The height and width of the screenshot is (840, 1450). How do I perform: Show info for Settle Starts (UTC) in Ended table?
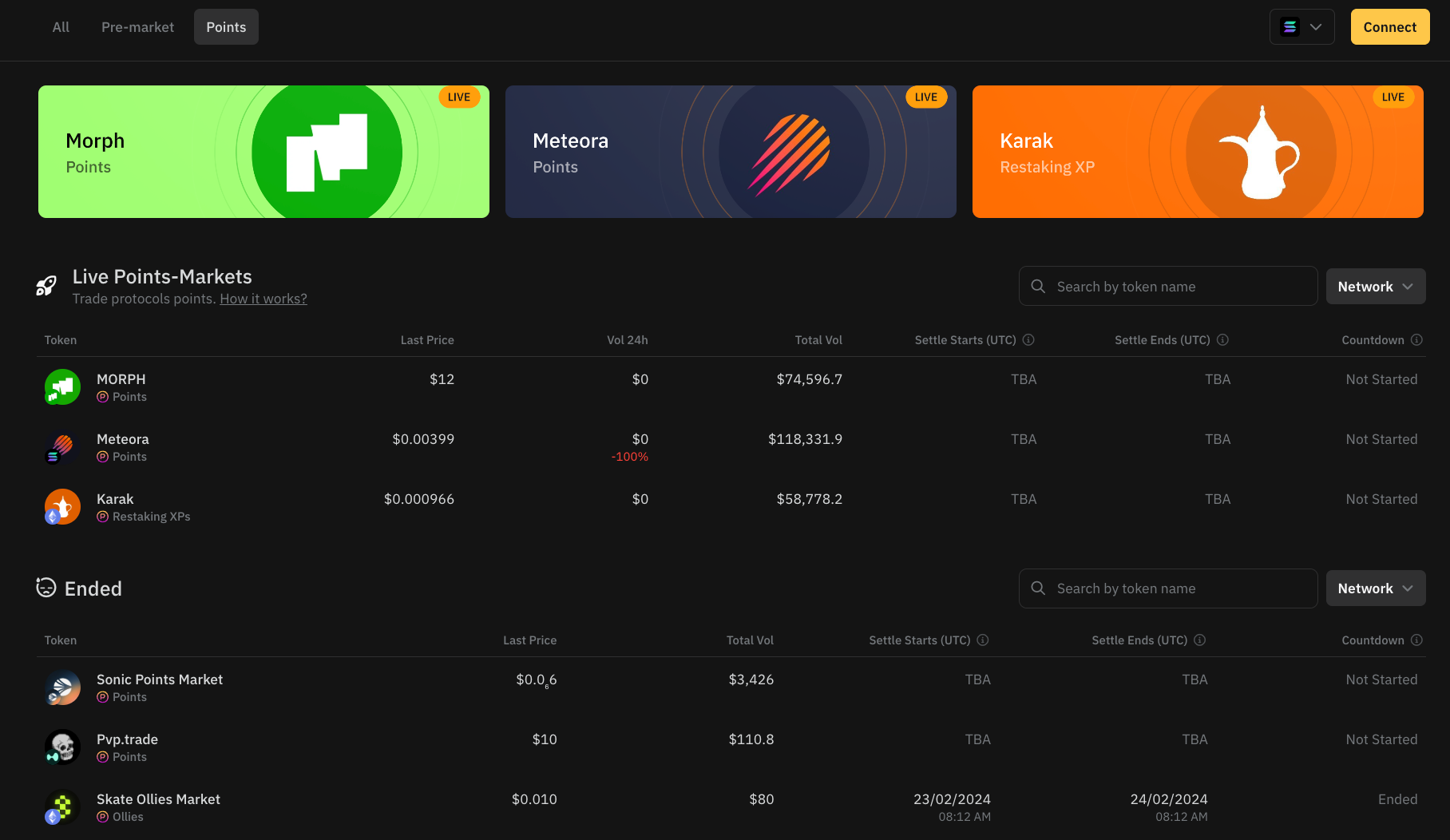983,640
